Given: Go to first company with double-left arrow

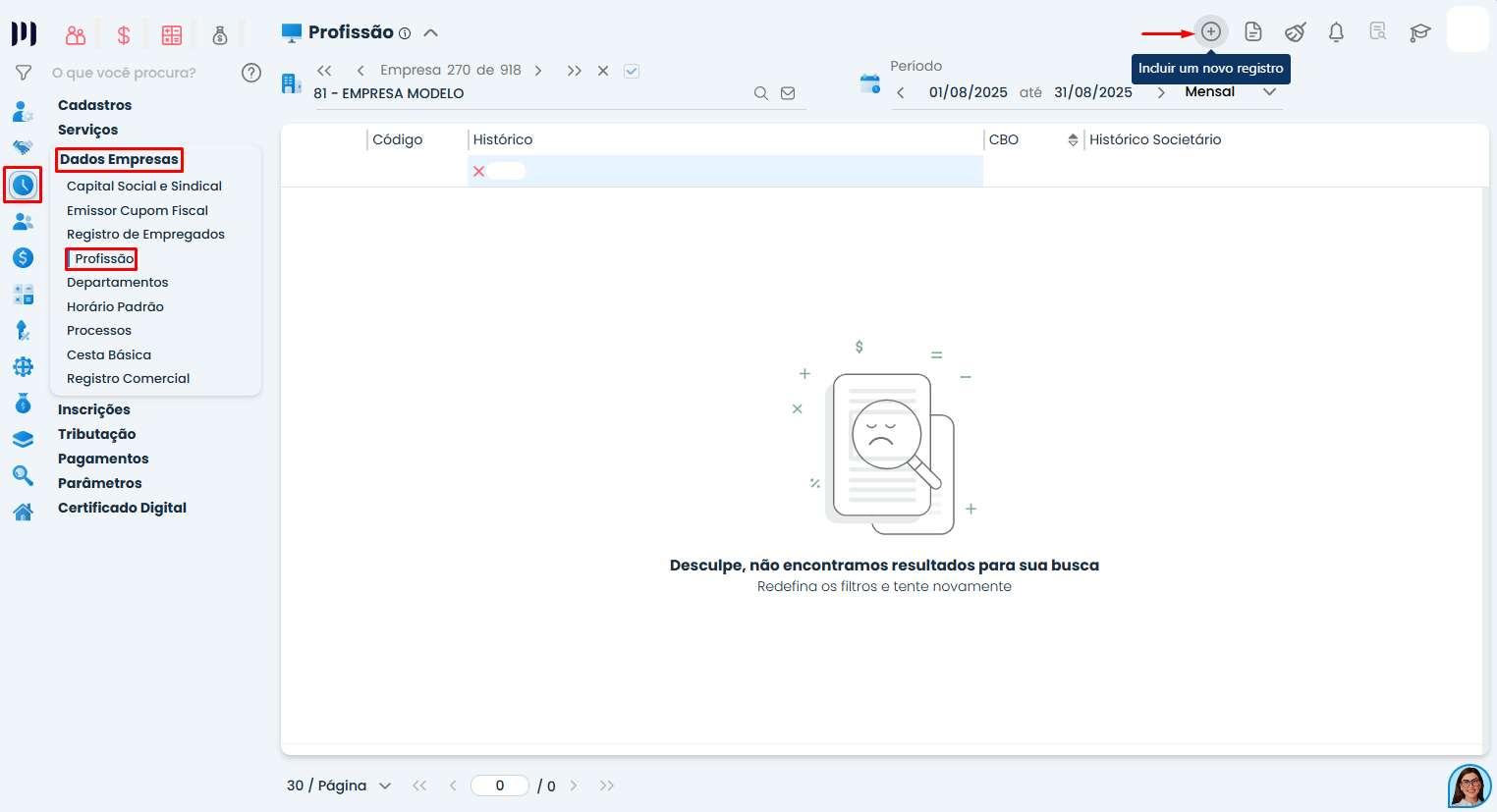Looking at the screenshot, I should pos(324,71).
